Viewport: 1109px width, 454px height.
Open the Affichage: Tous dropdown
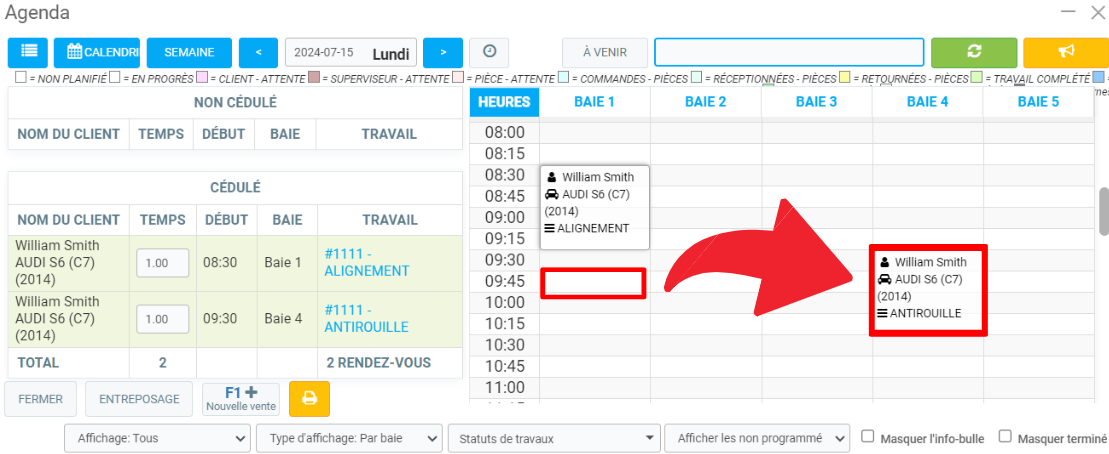(x=157, y=438)
